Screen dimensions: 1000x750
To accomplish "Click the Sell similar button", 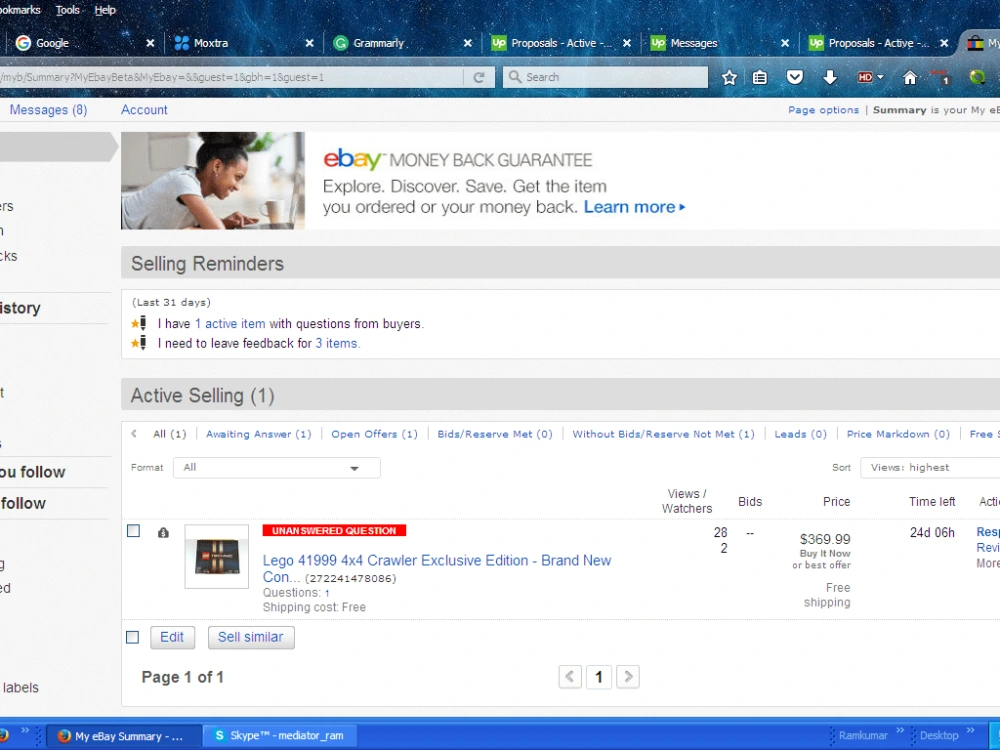I will coord(251,637).
